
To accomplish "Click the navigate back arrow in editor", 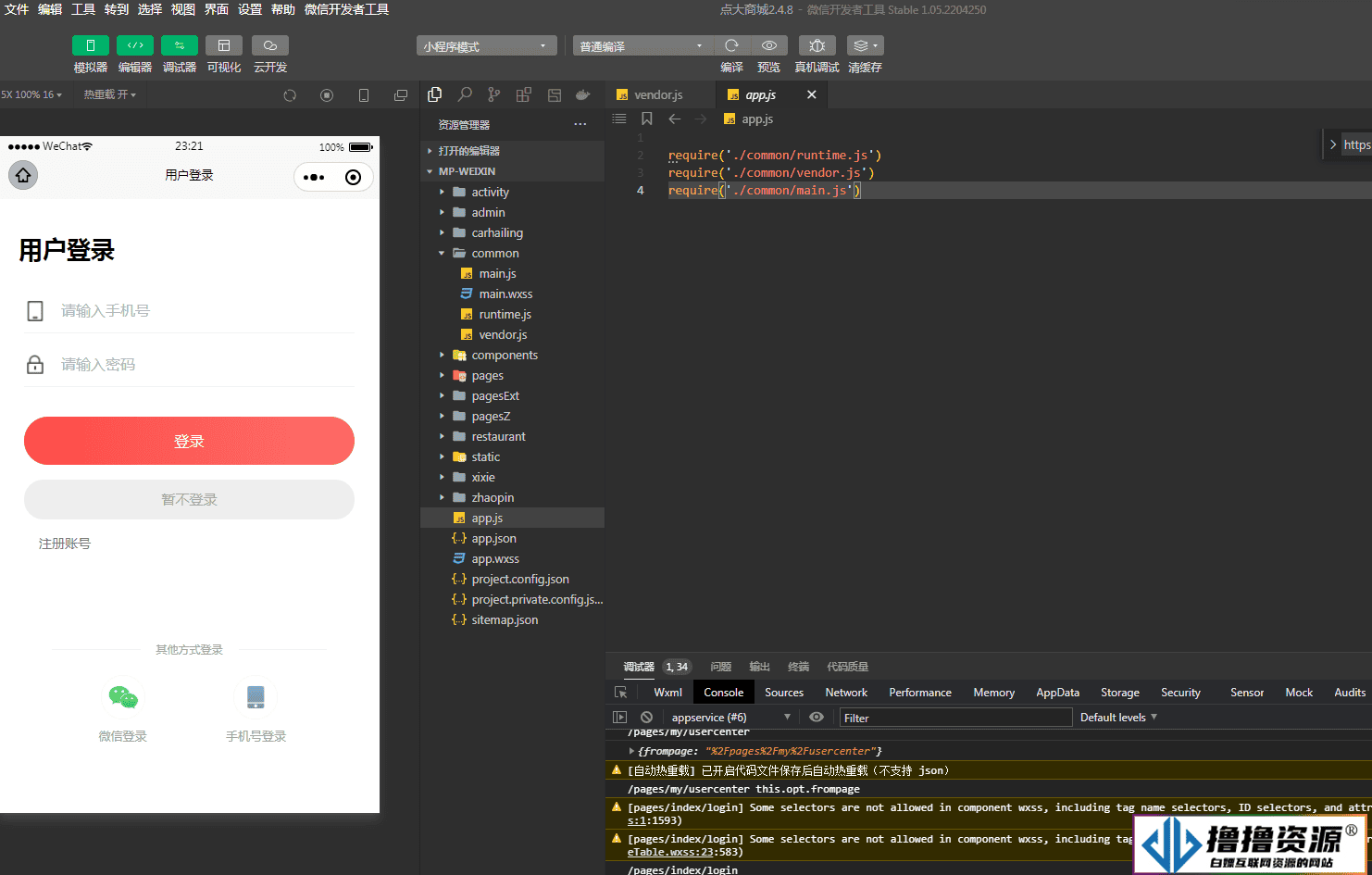I will [675, 119].
